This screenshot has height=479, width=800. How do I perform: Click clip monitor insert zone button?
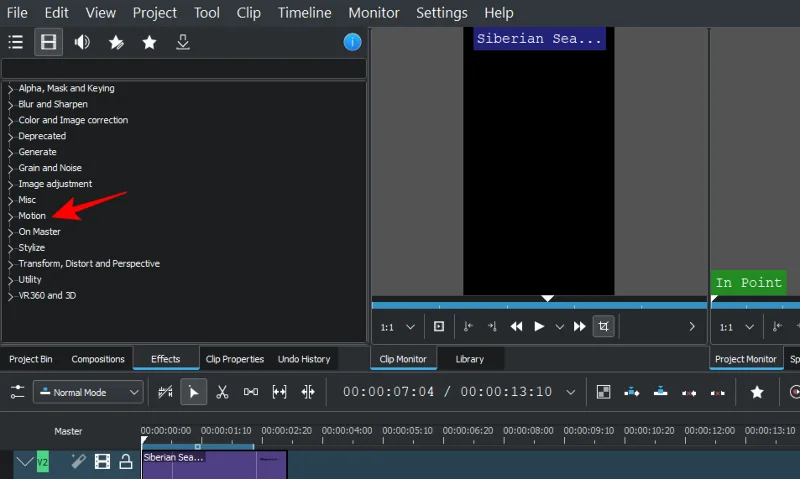tap(439, 326)
